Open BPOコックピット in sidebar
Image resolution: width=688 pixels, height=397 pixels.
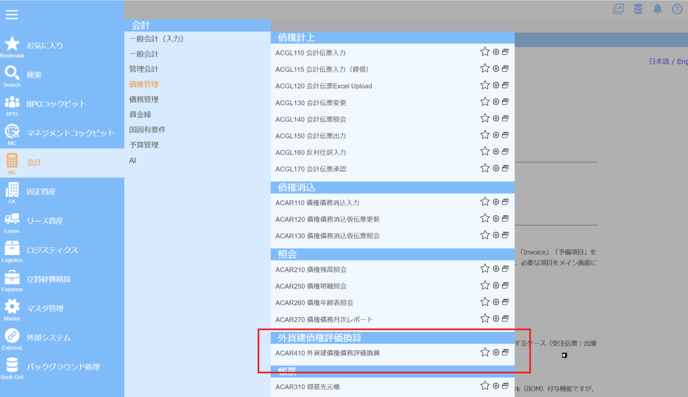(62, 104)
